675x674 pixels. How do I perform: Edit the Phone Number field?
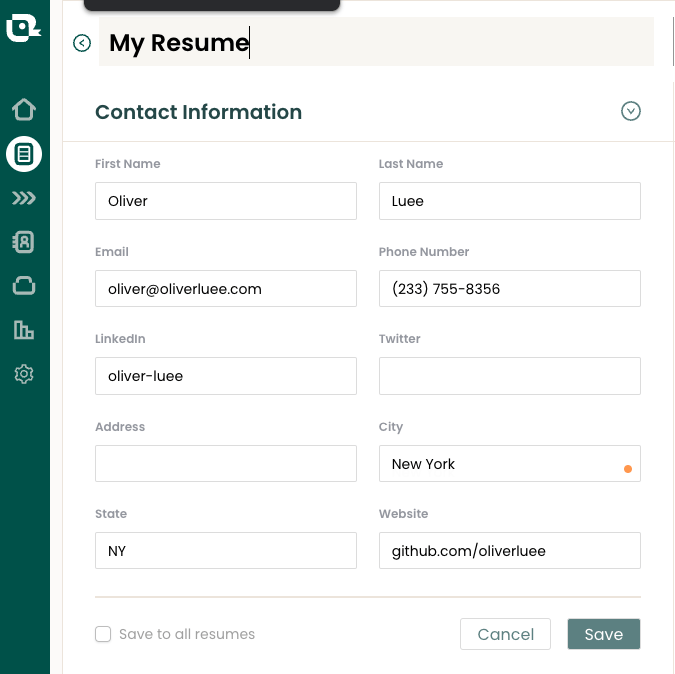510,289
